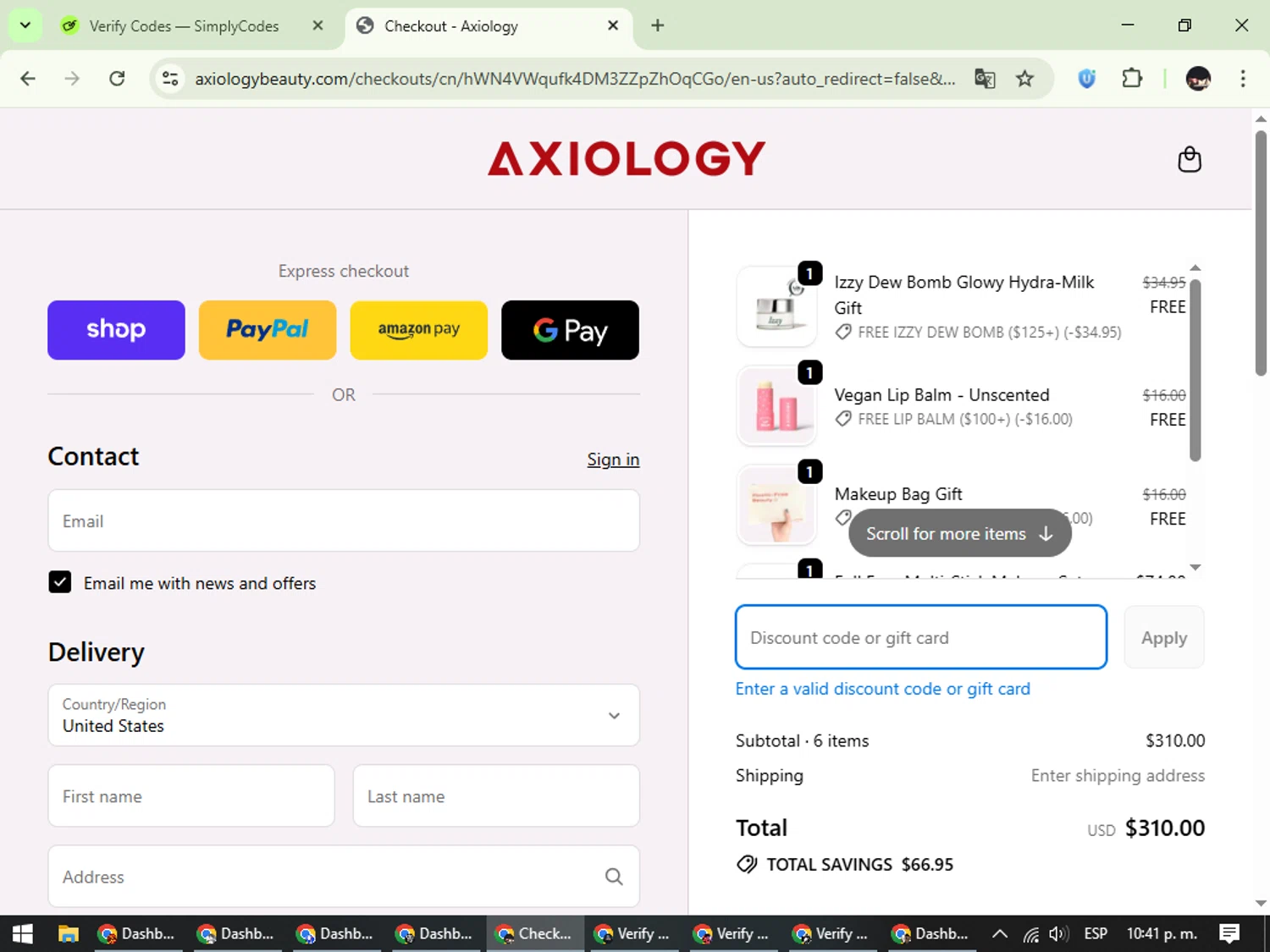The height and width of the screenshot is (952, 1270).
Task: Click the order list scroll up arrow
Action: [1195, 268]
